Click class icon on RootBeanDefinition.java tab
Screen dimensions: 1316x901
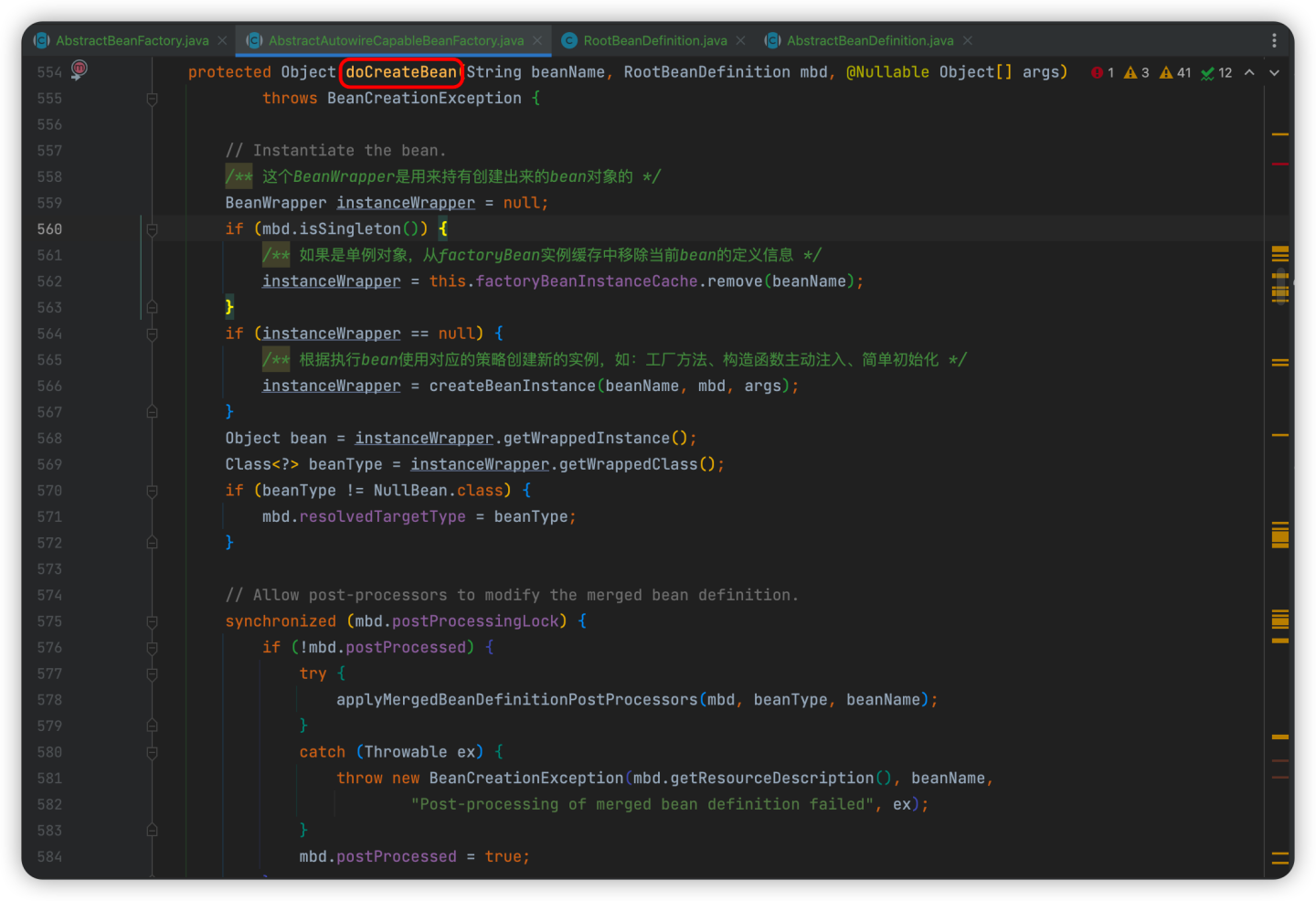tap(569, 40)
